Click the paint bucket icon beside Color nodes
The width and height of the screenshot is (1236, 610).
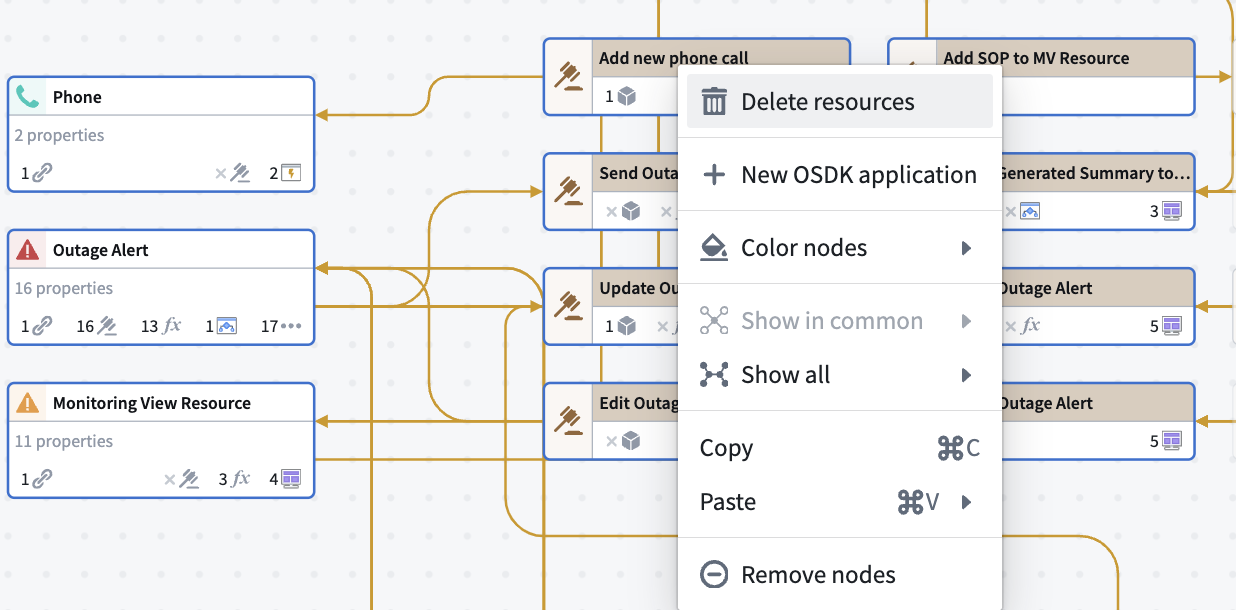click(x=714, y=247)
